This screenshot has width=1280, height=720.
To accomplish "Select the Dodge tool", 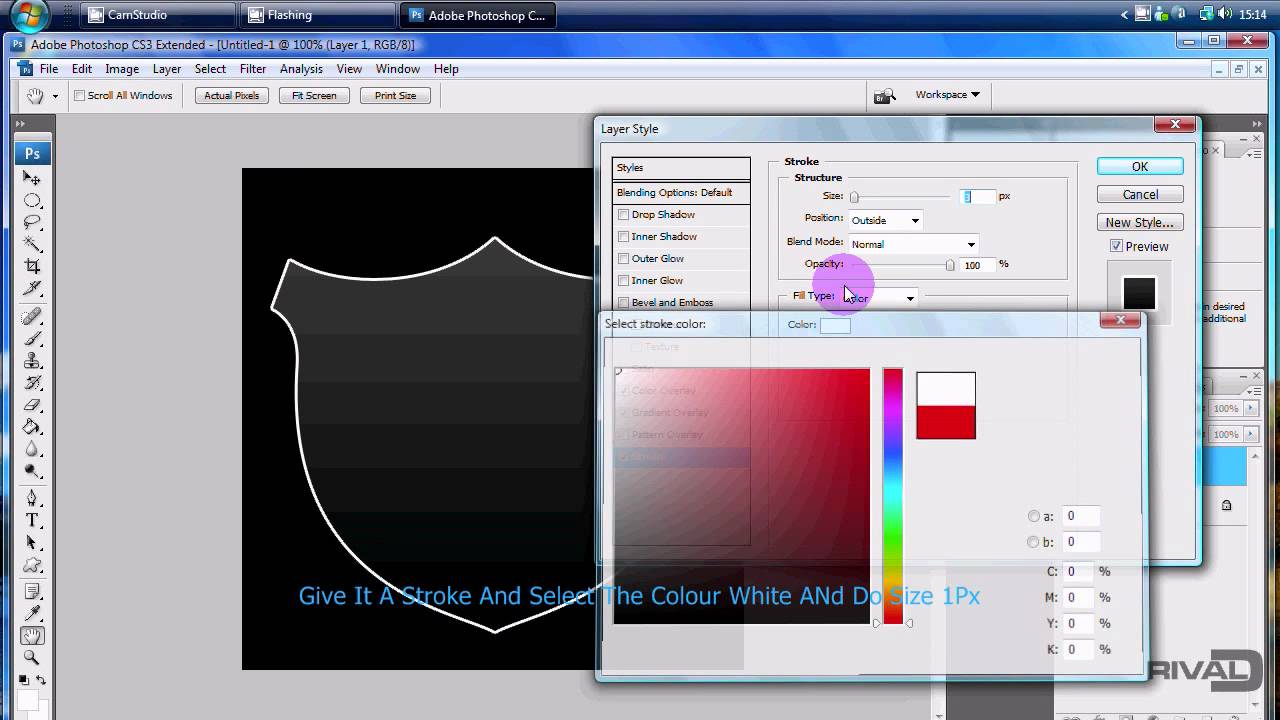I will point(32,470).
